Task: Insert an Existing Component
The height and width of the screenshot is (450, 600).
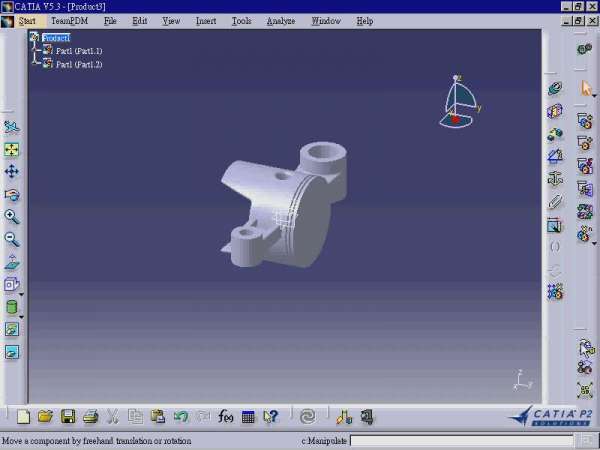Action: click(585, 189)
